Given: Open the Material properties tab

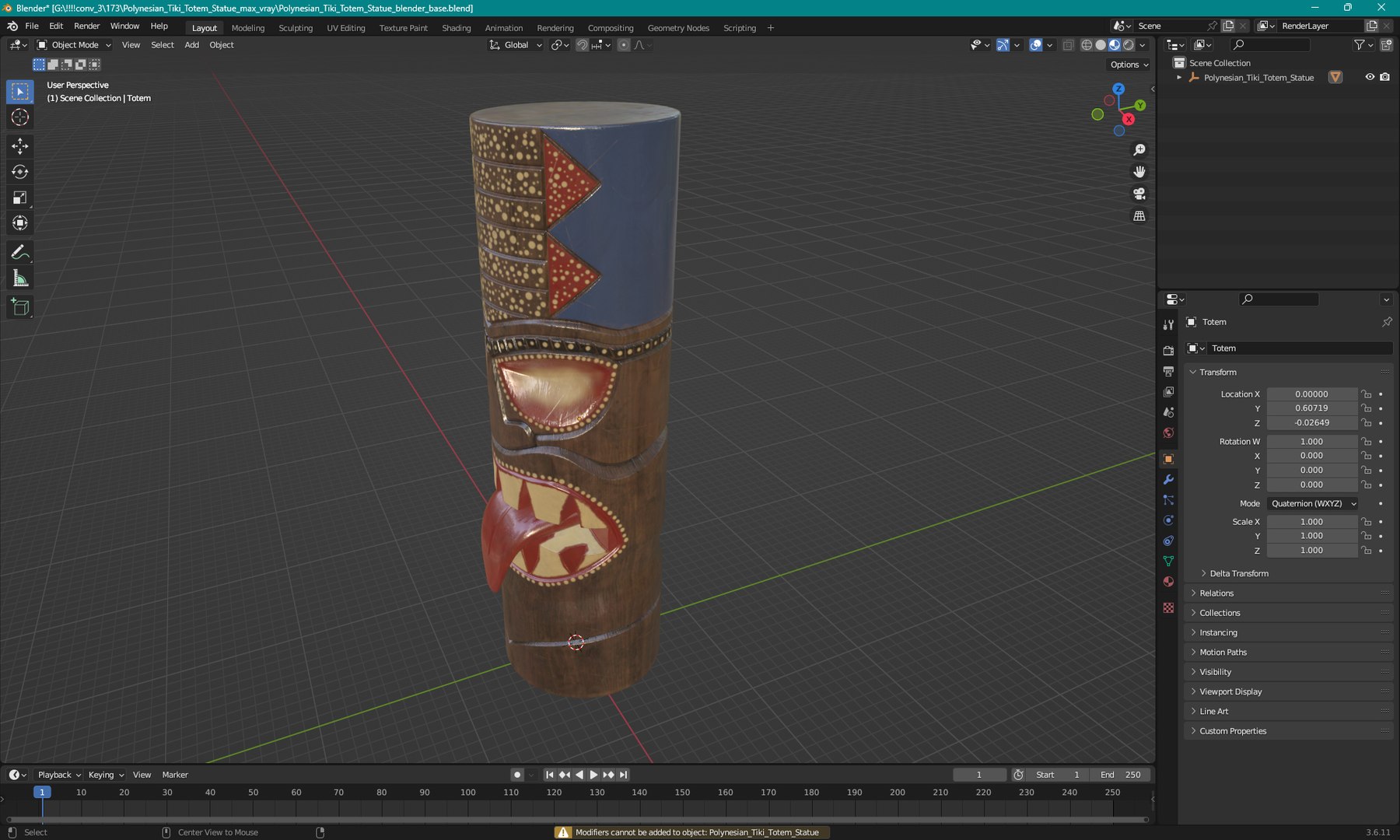Looking at the screenshot, I should (x=1168, y=582).
